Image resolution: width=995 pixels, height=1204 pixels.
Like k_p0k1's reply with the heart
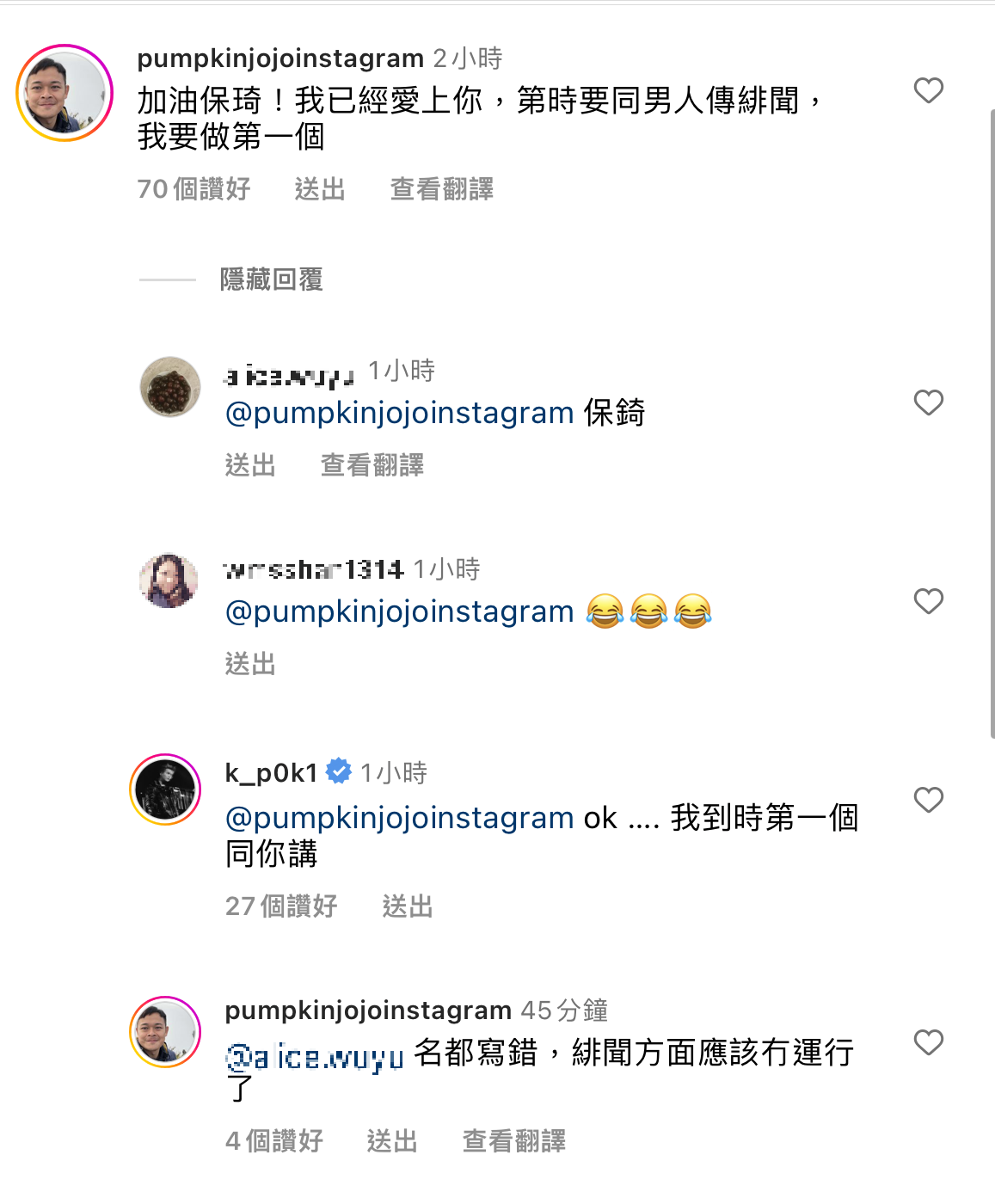tap(928, 800)
